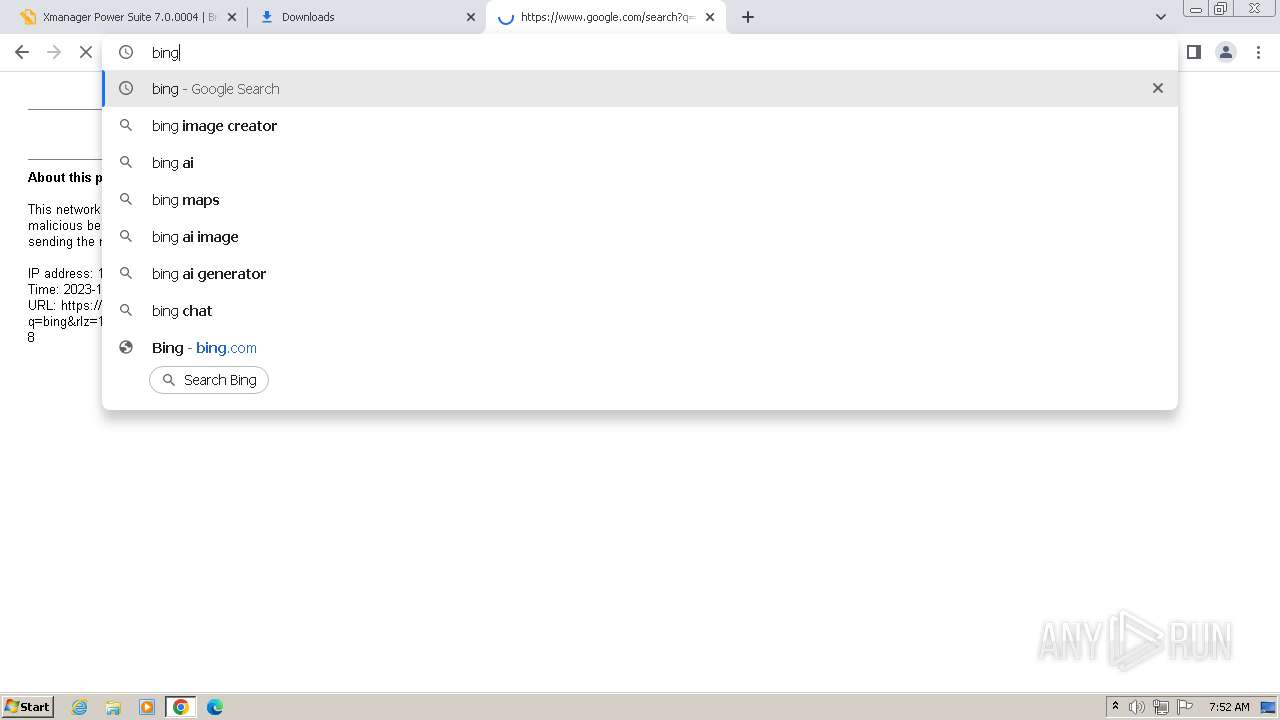Pick the bing chat suggestion
The image size is (1280, 720).
tap(640, 311)
